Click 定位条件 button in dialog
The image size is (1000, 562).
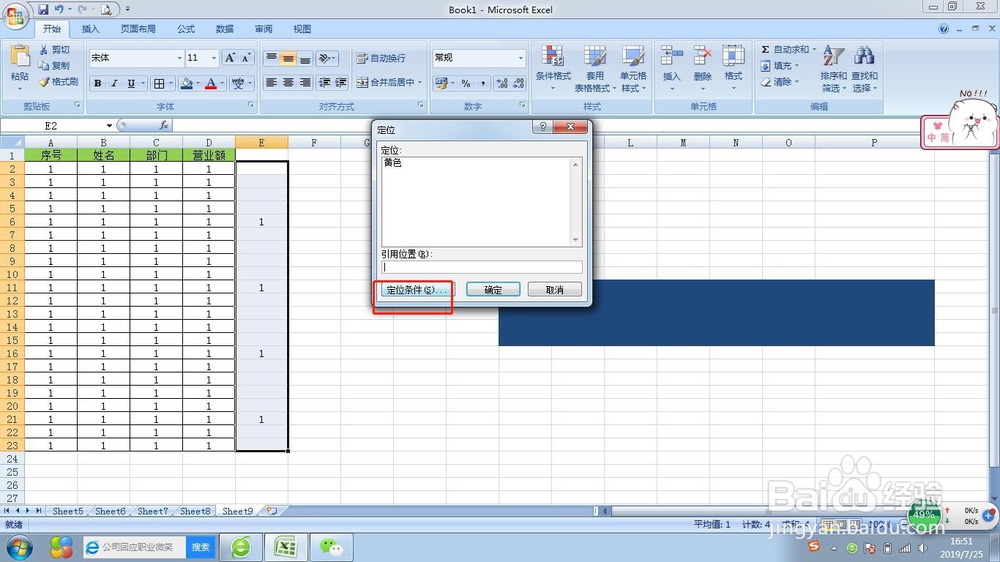416,290
